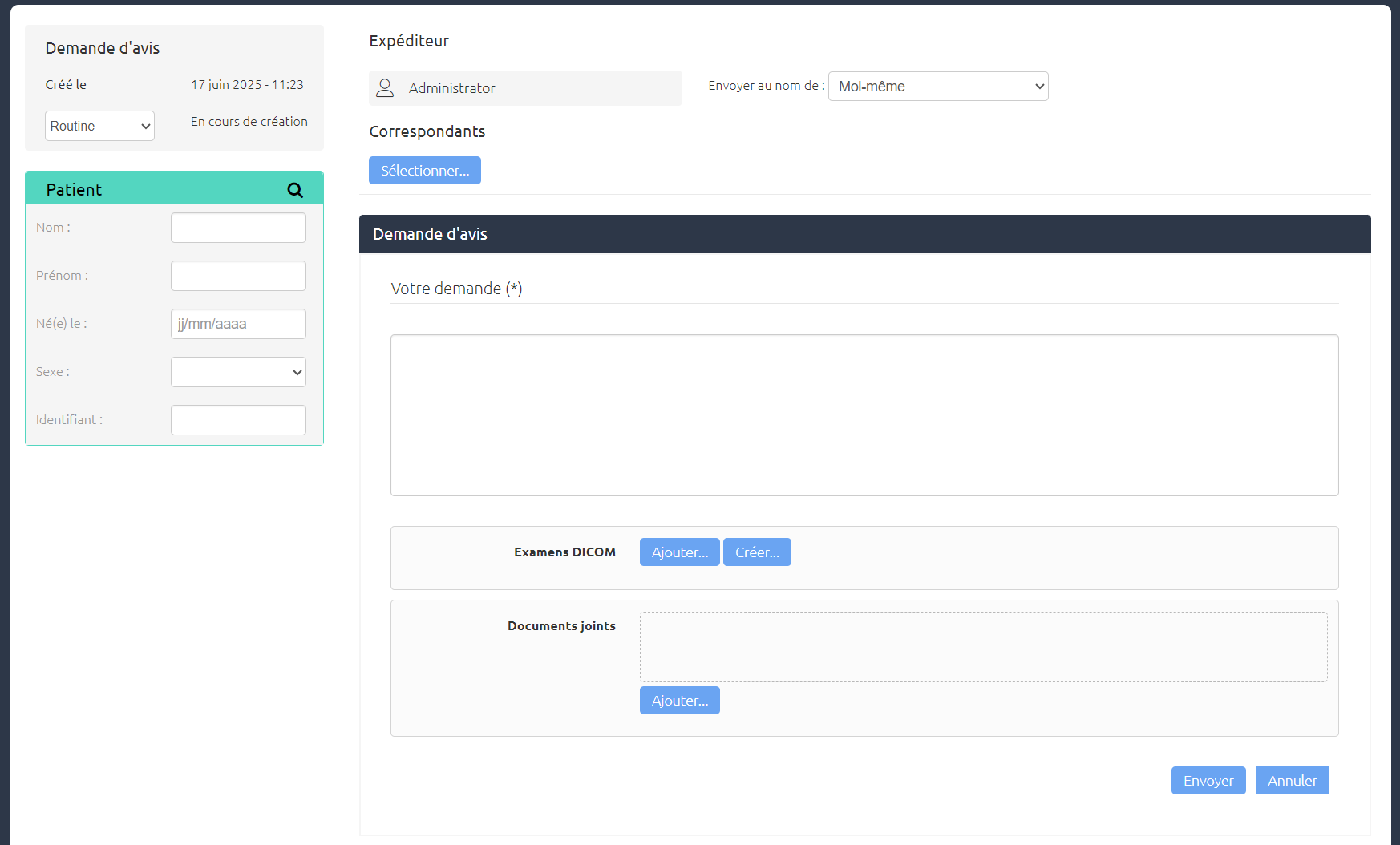Click the 'Envoyer au nom de :' label
Viewport: 1400px width, 845px height.
(x=767, y=86)
